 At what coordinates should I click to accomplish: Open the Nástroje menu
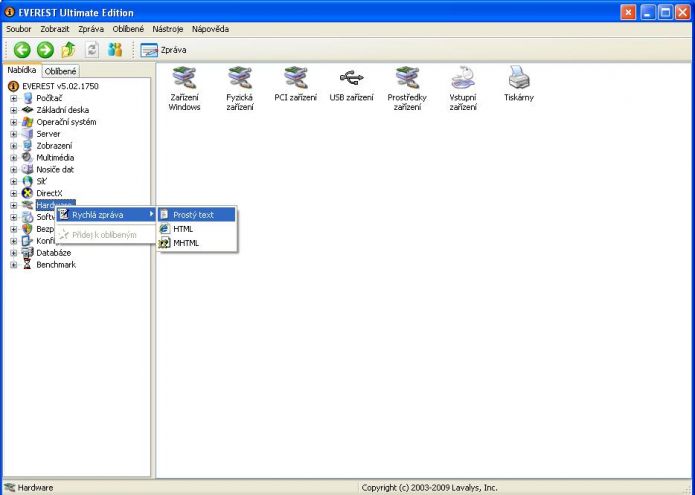168,29
